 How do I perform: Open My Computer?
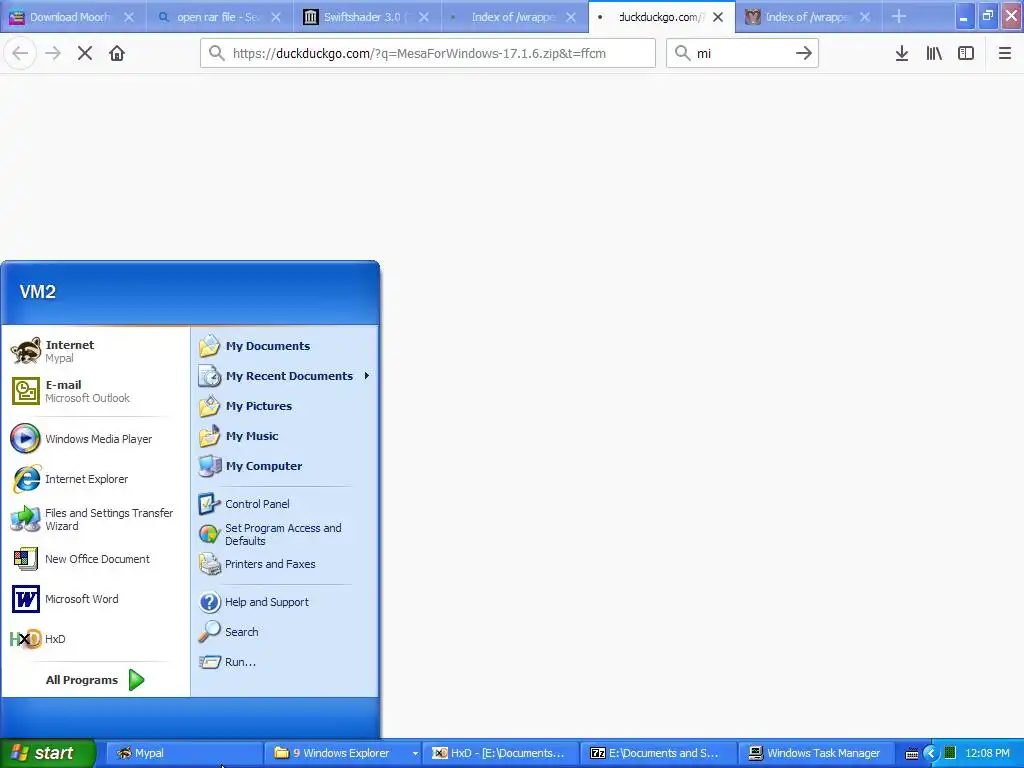[285, 466]
